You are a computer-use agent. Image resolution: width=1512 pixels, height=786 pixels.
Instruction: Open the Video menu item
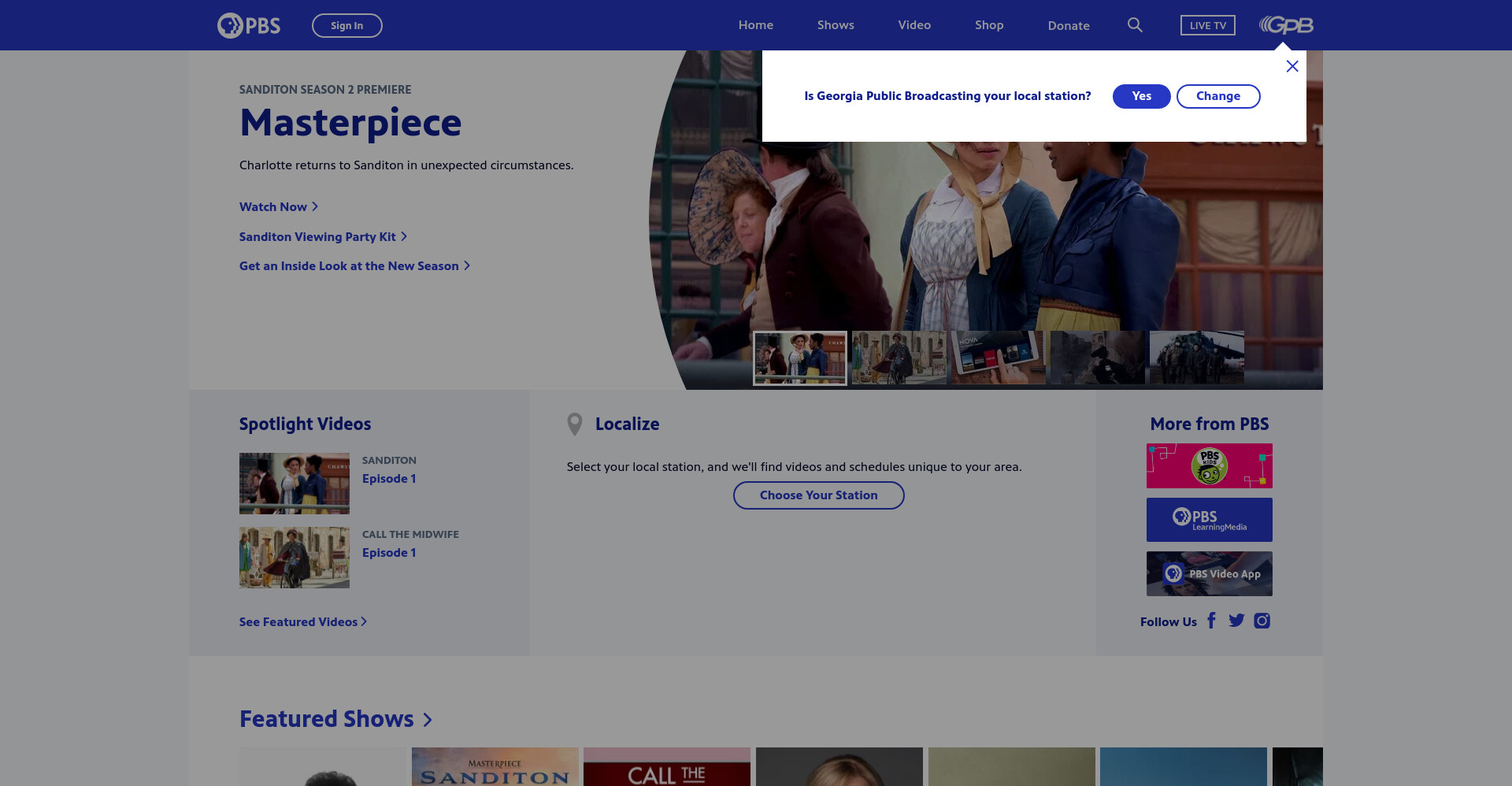(914, 25)
